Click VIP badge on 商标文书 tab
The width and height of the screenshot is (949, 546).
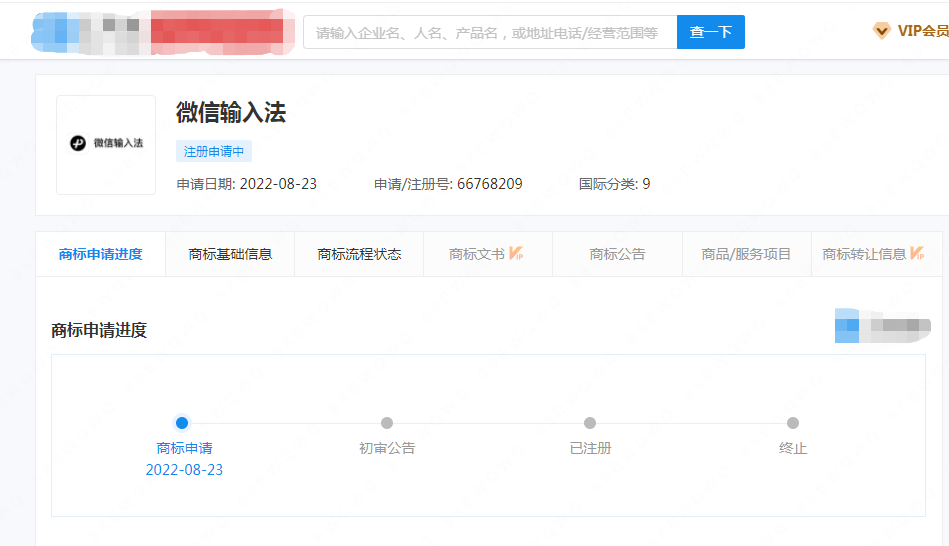[517, 254]
